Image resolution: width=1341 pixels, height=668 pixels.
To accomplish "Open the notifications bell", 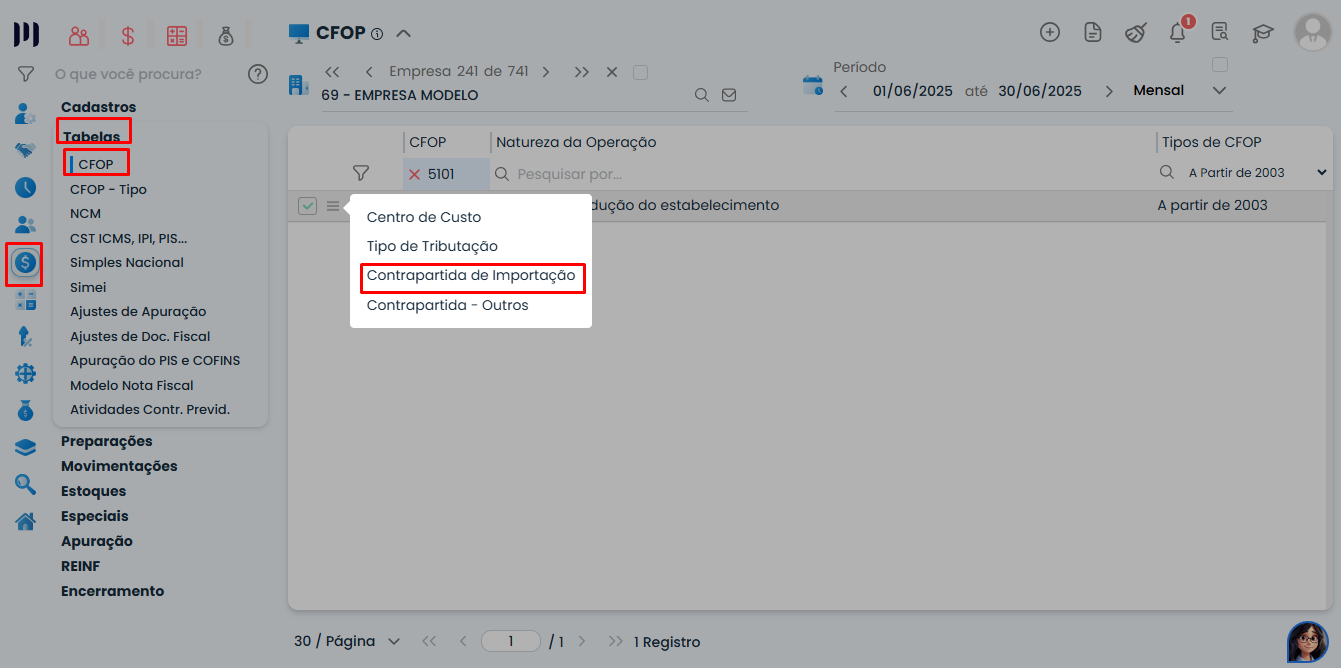I will tap(1178, 32).
